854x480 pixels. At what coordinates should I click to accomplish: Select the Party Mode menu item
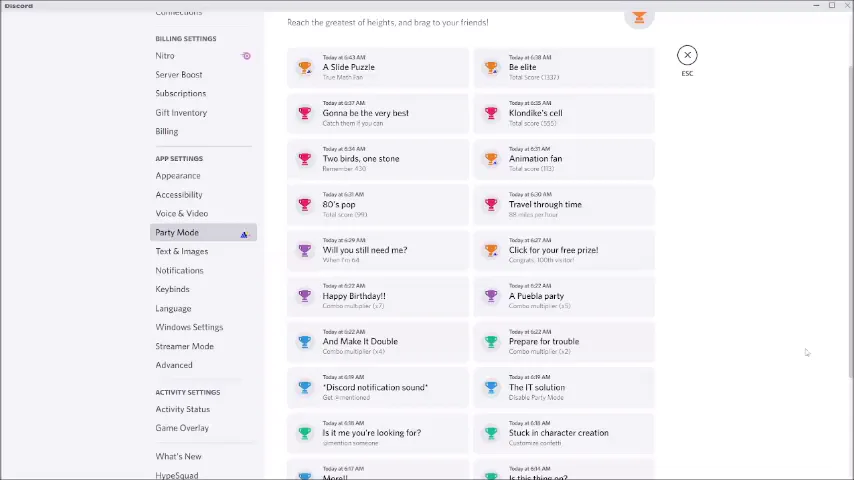click(203, 232)
